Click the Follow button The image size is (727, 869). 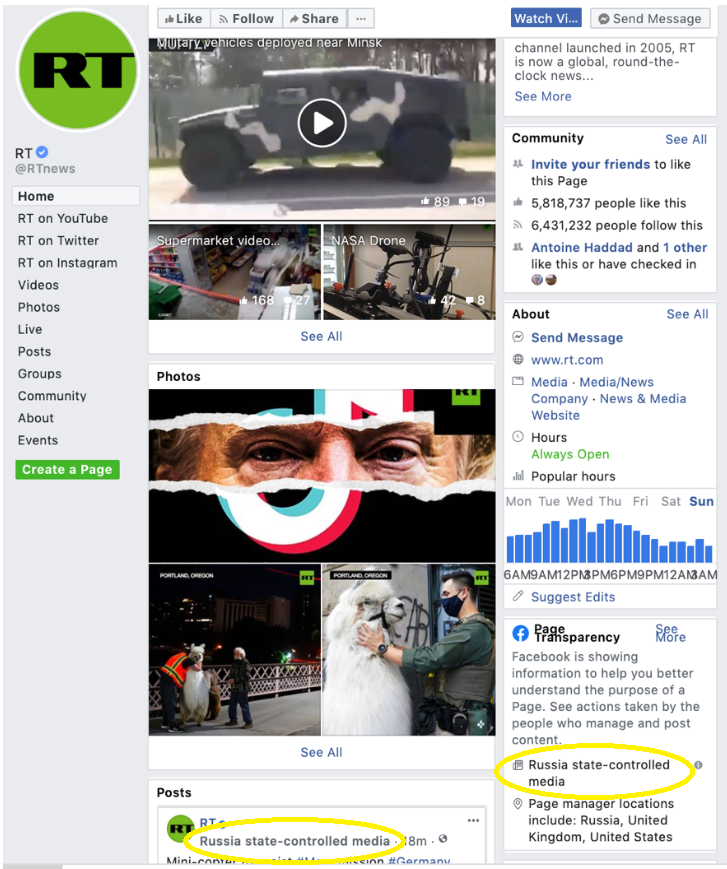coord(247,19)
